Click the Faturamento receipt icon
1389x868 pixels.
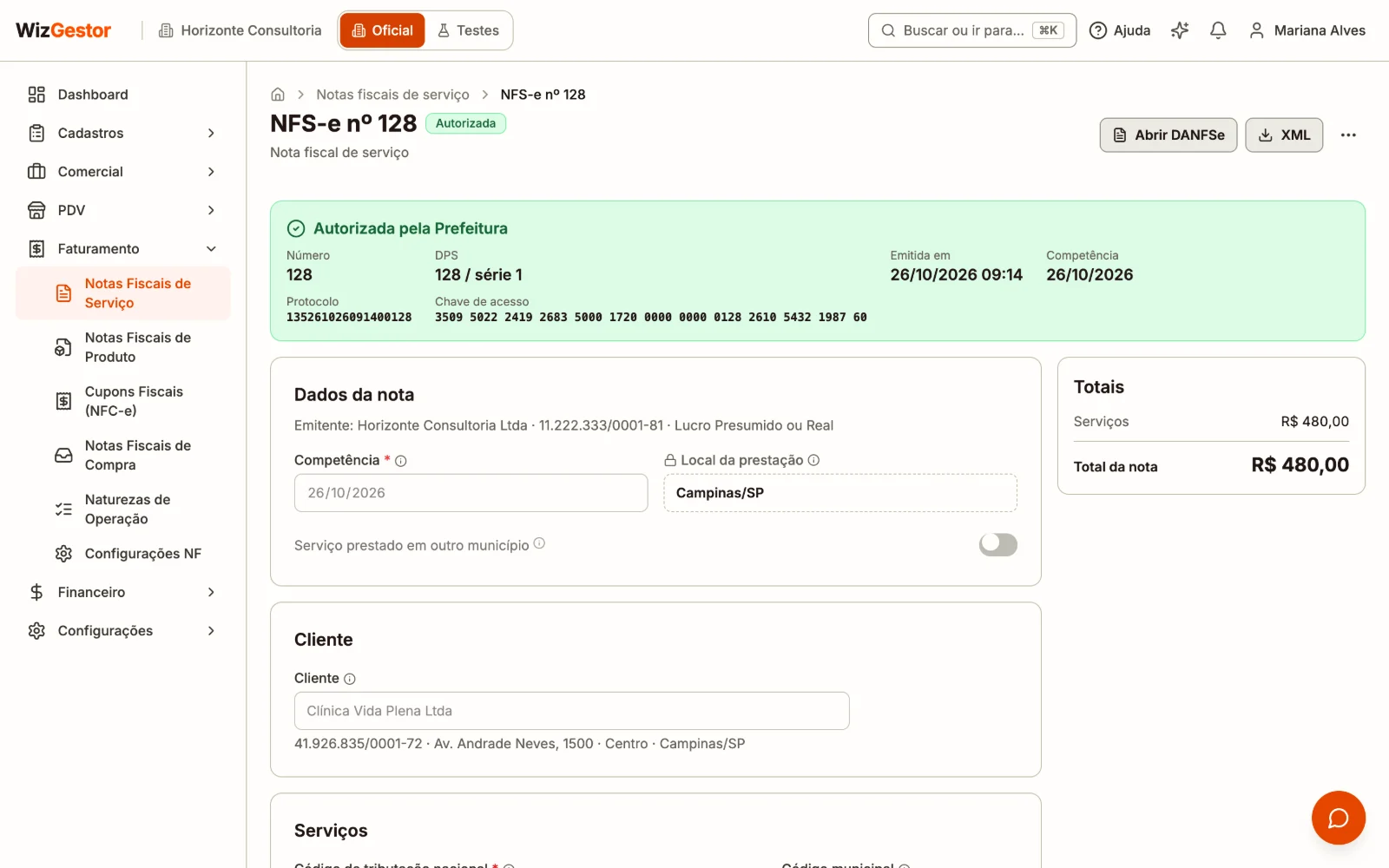pos(36,249)
